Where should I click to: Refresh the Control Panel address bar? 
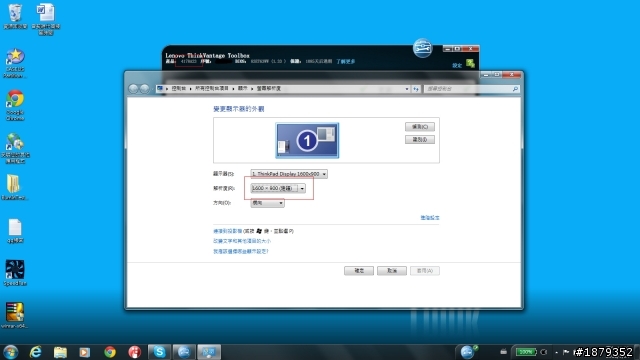(x=416, y=89)
